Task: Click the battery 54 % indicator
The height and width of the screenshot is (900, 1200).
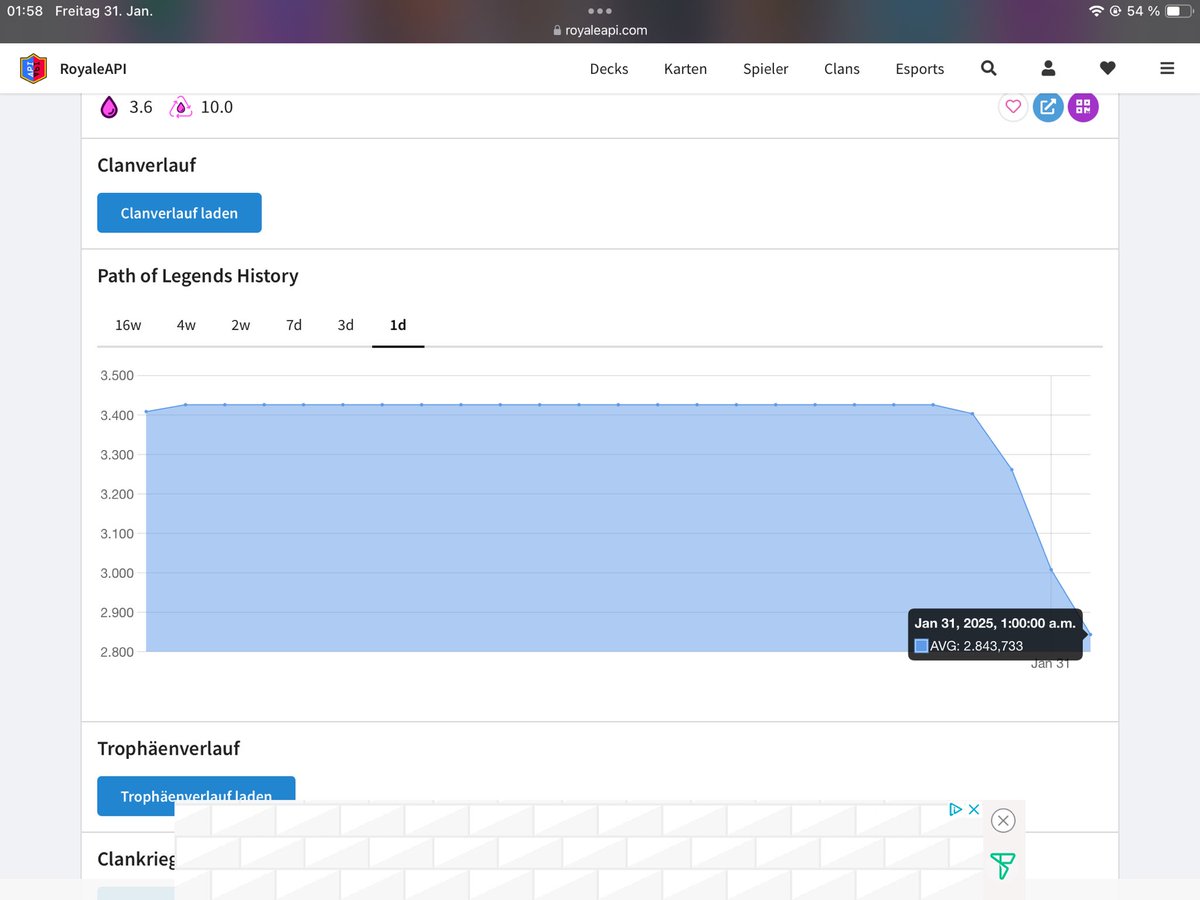Action: click(1157, 11)
